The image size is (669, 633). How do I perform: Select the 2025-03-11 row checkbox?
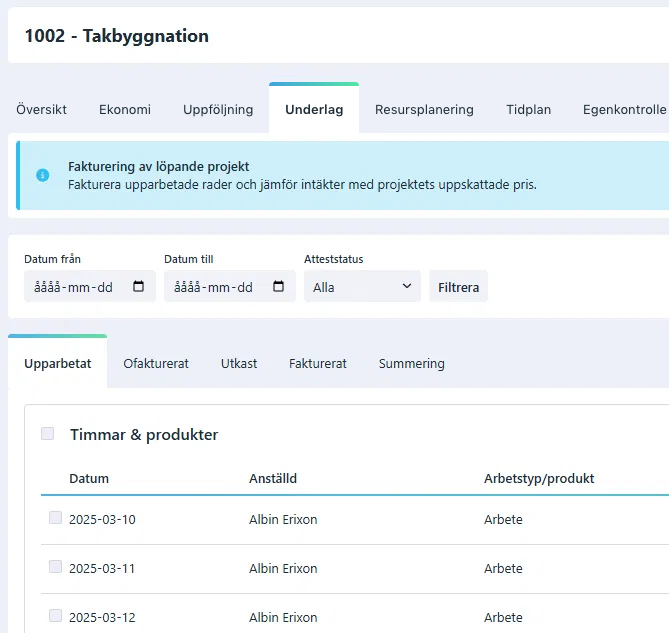click(x=55, y=567)
